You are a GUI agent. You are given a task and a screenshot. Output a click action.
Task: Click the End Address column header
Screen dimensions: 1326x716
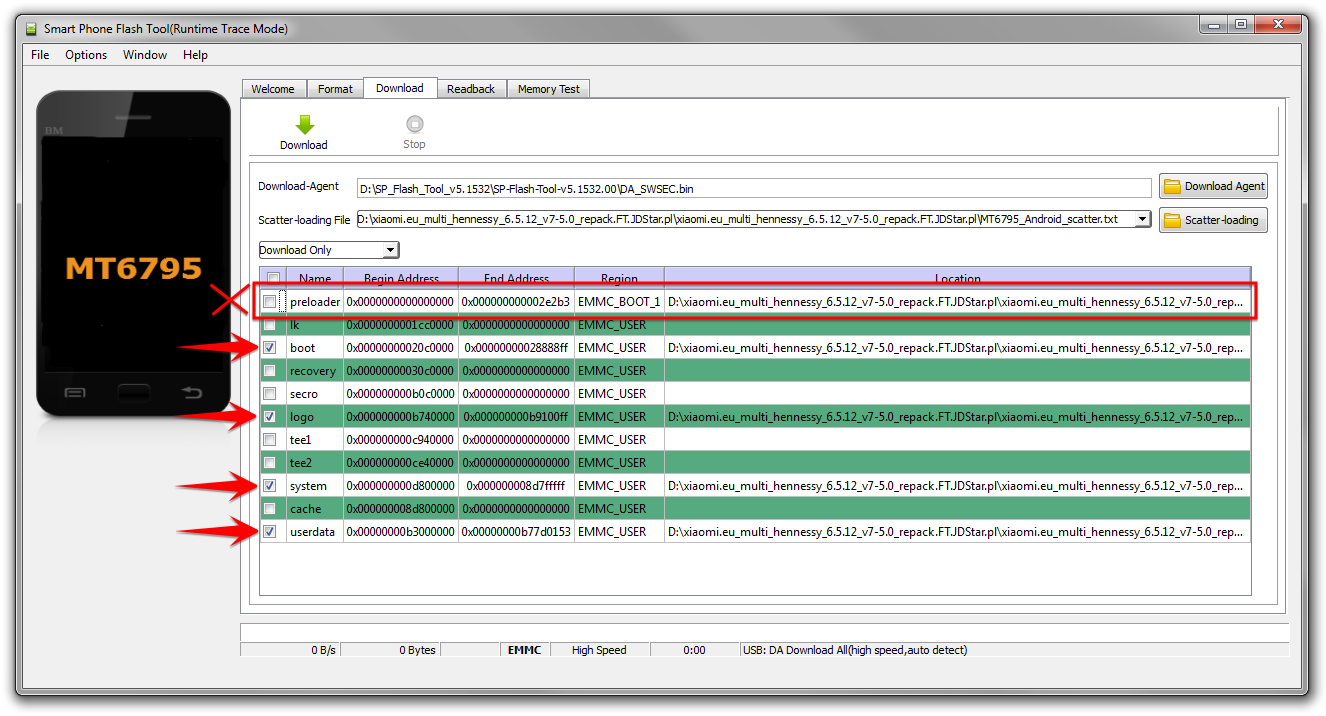517,279
